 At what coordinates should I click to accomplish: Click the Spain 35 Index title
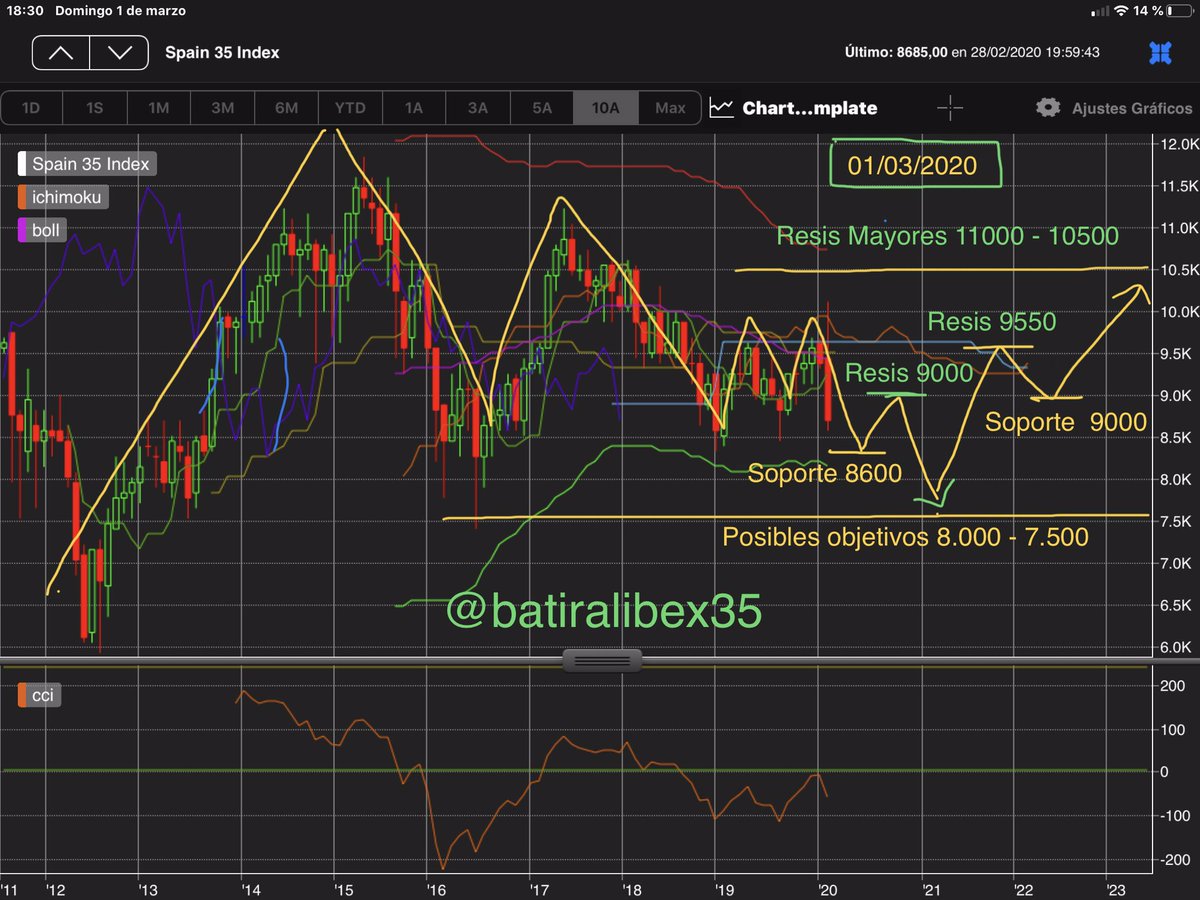click(x=222, y=54)
